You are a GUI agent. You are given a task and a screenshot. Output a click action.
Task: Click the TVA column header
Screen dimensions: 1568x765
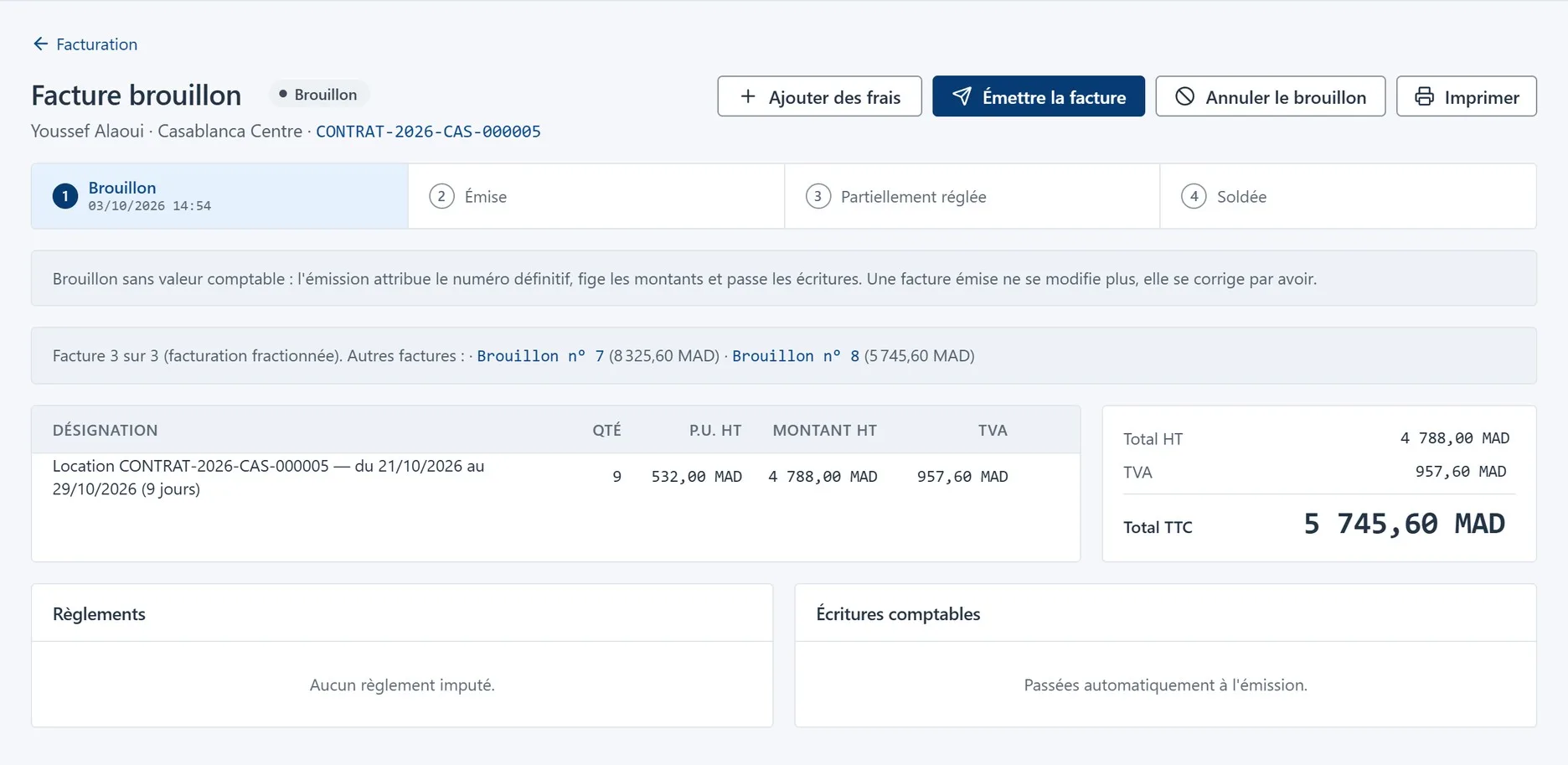(x=993, y=431)
